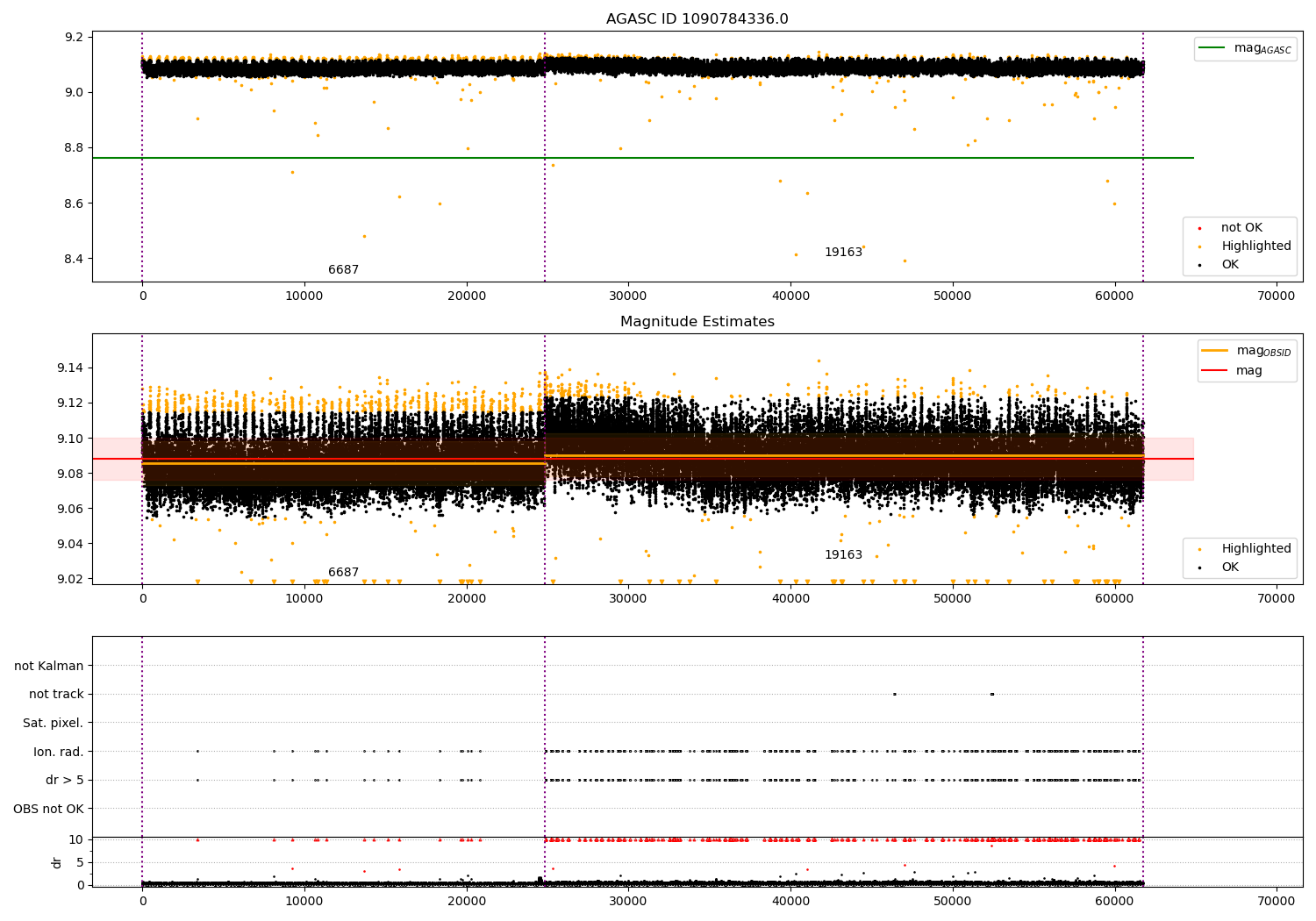
Task: Click the 9.14 y-axis tick in middle plot
Action: 70,368
